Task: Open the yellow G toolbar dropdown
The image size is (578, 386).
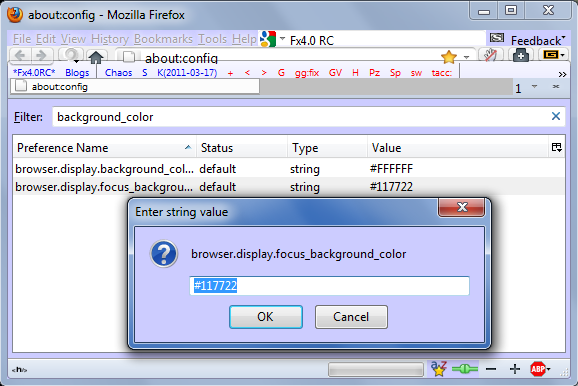Action: pyautogui.click(x=554, y=55)
